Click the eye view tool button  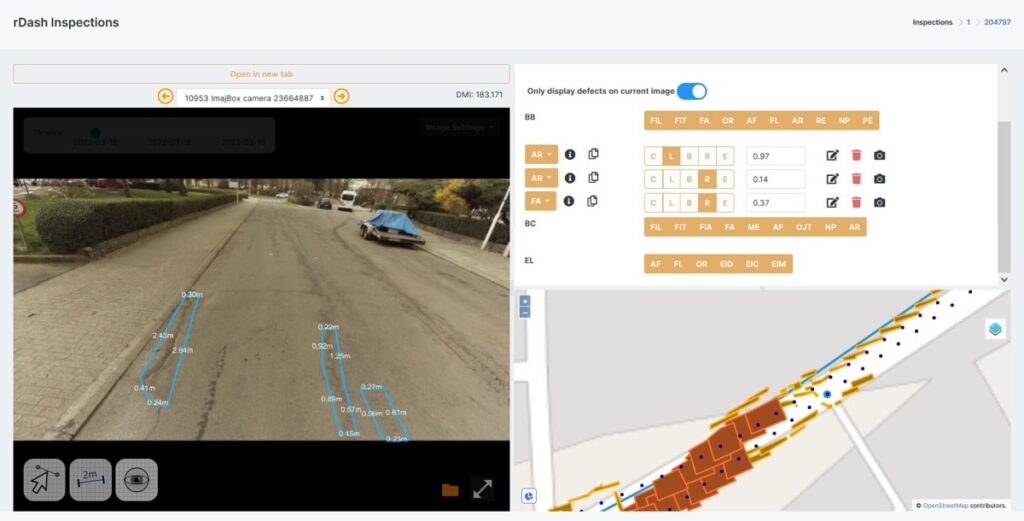136,480
